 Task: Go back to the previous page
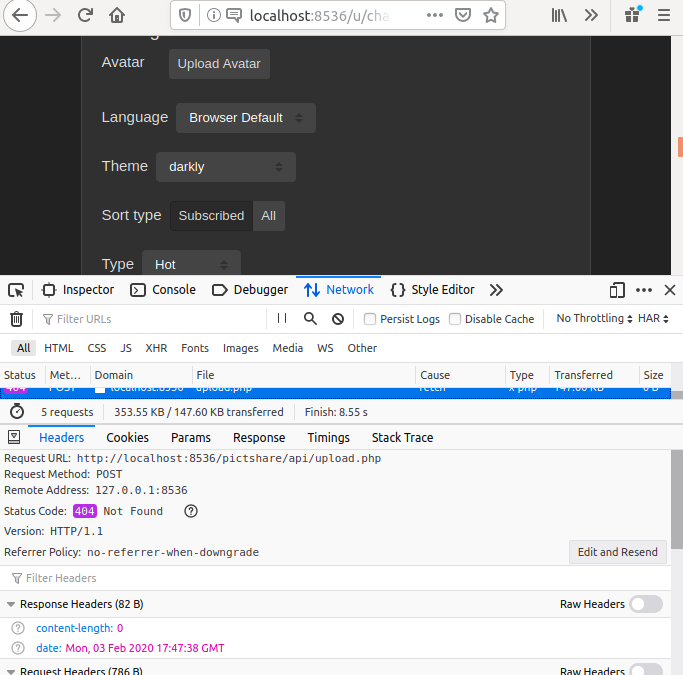point(20,16)
